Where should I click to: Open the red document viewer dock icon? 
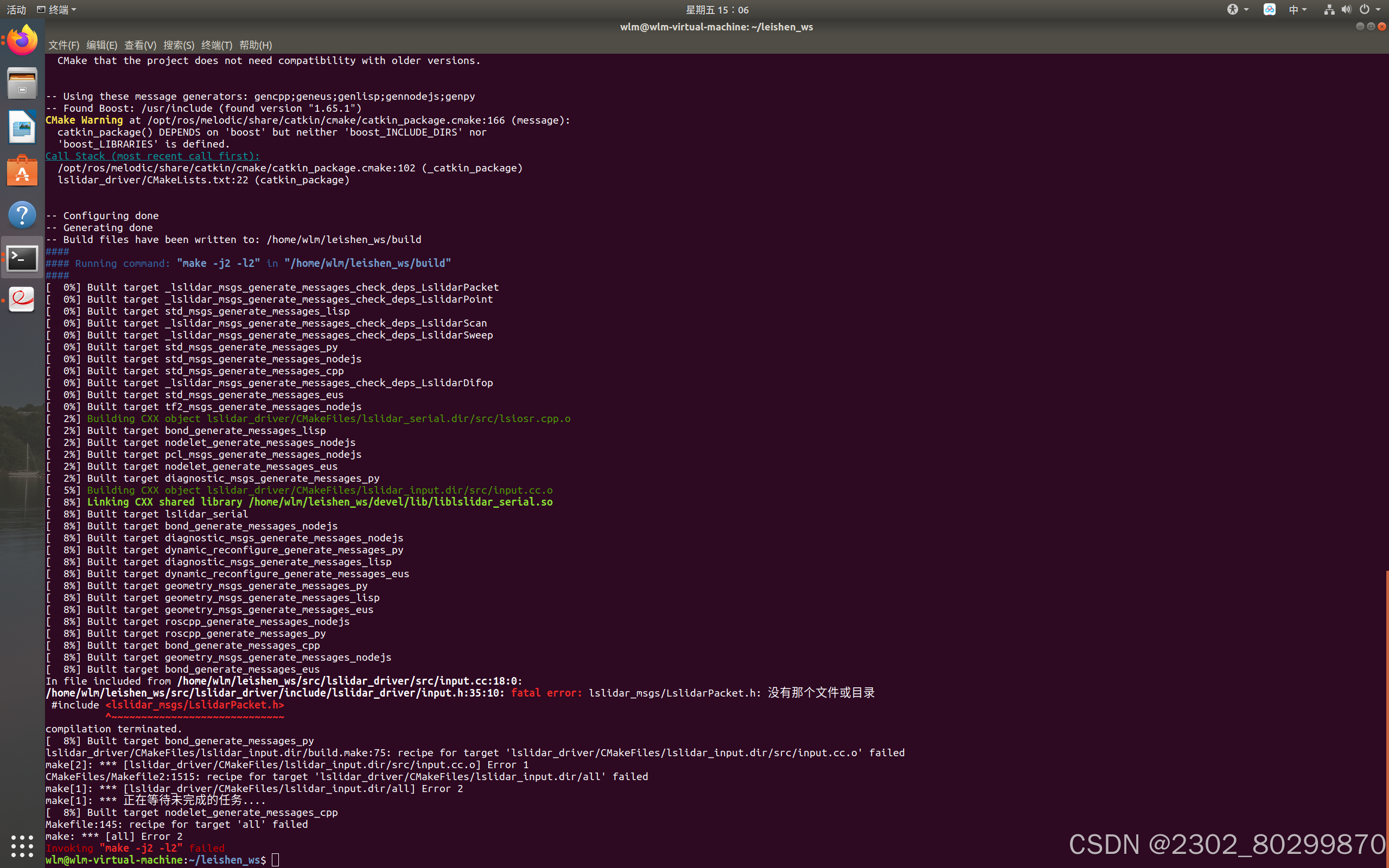pos(22,299)
